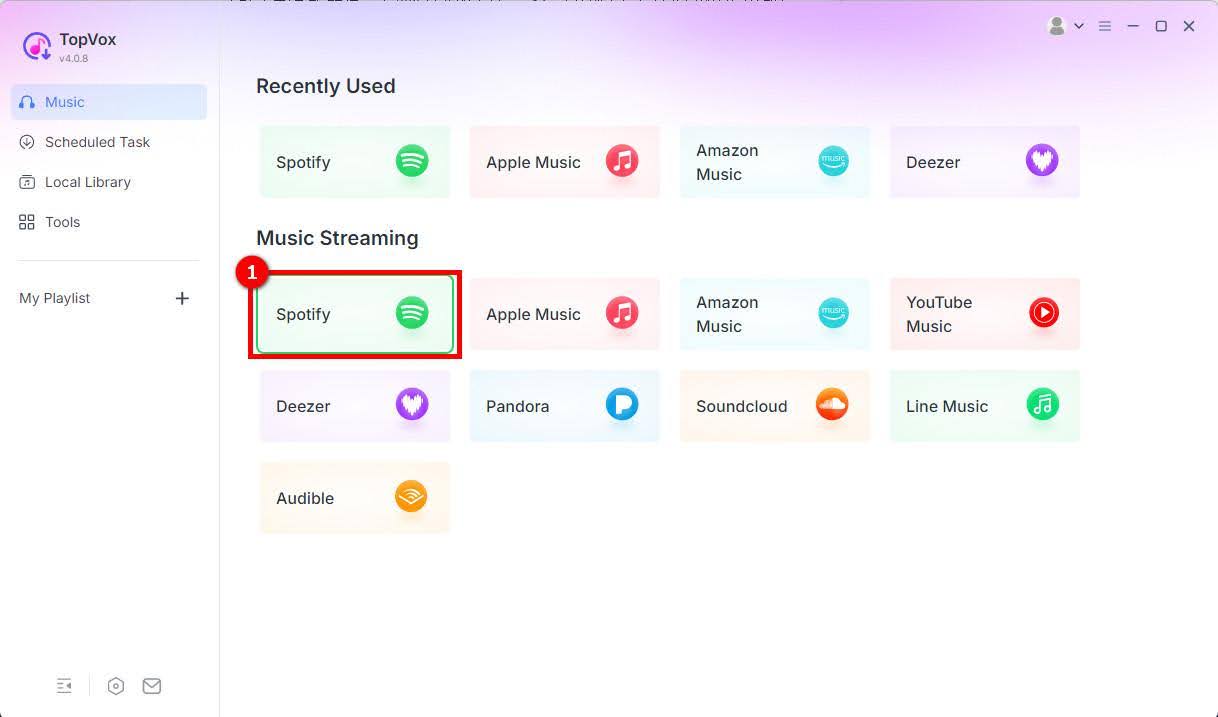Open Apple Music from Music Streaming section
The height and width of the screenshot is (717, 1218).
coord(564,314)
